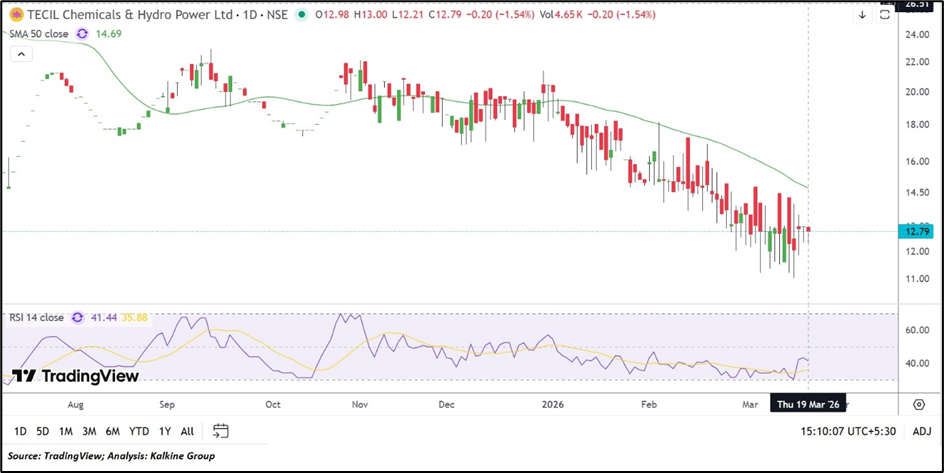The height and width of the screenshot is (473, 944).
Task: Click the down arrow icon at top right
Action: (x=862, y=15)
